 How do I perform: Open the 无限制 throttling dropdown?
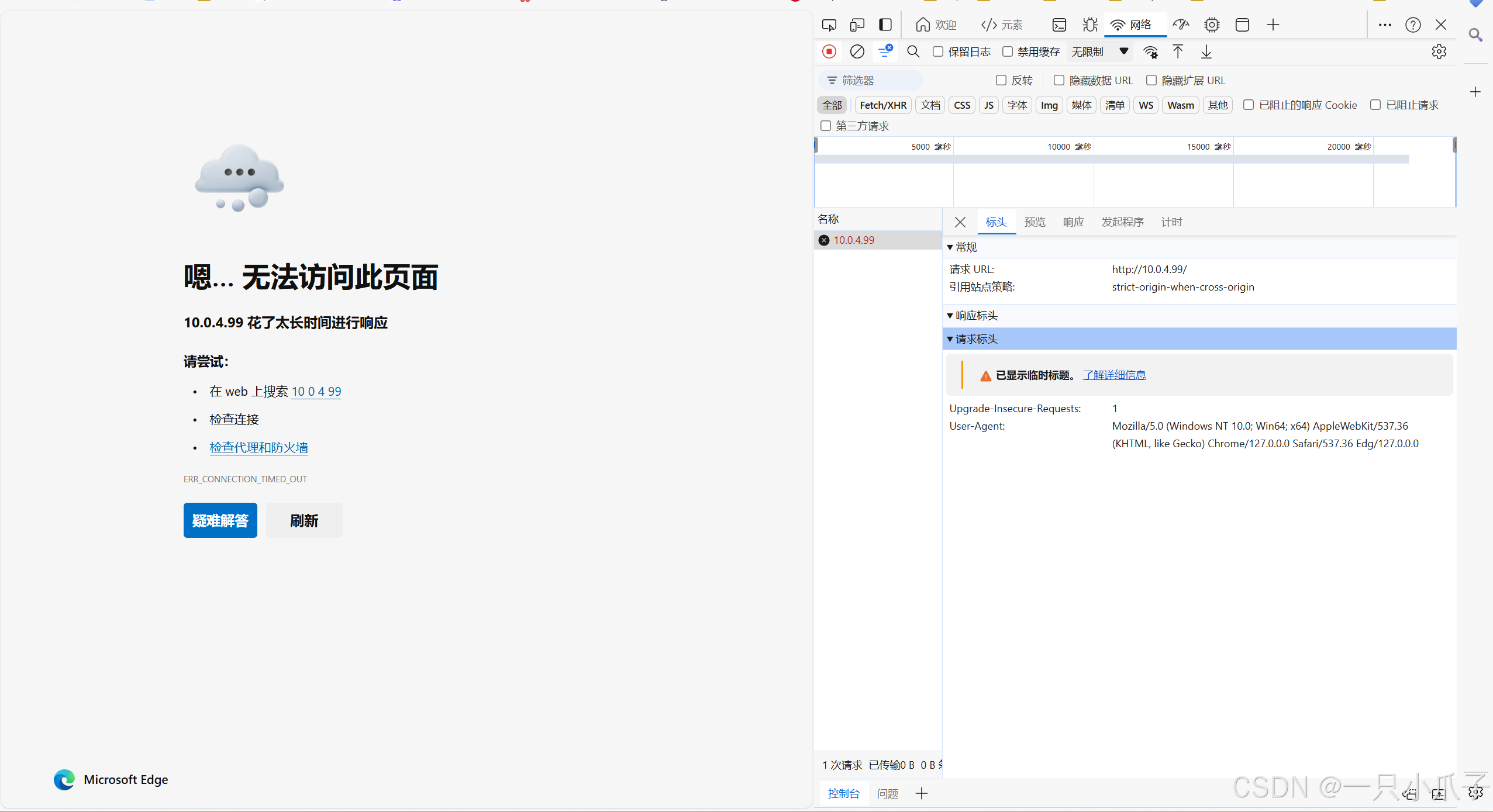click(x=1099, y=51)
